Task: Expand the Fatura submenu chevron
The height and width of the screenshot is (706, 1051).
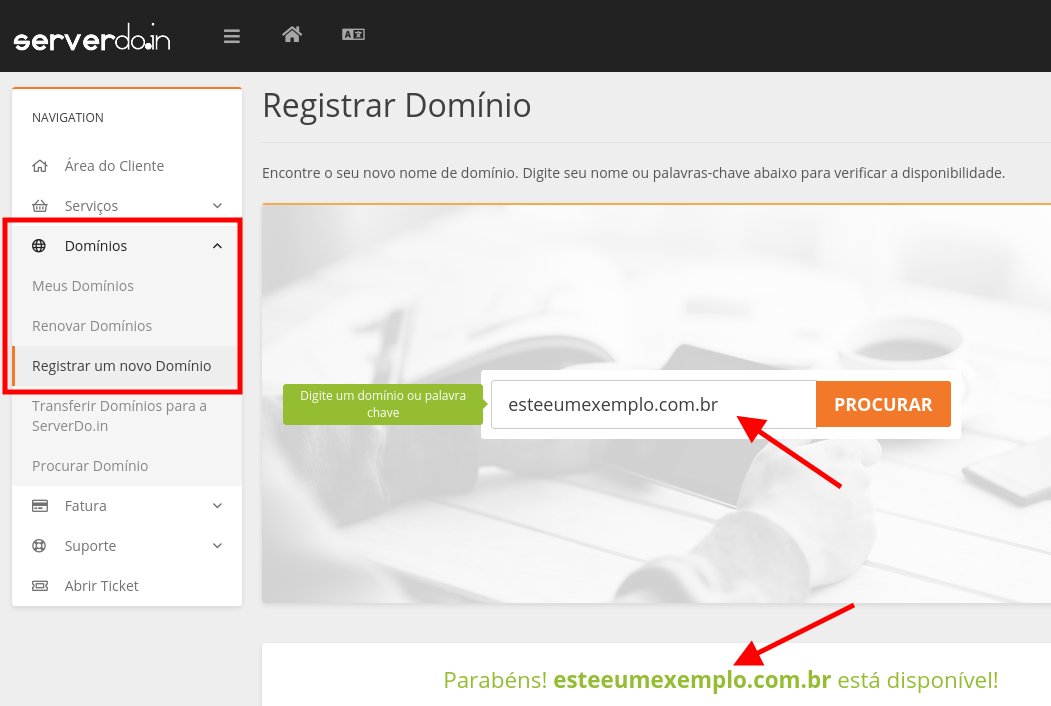Action: coord(217,506)
